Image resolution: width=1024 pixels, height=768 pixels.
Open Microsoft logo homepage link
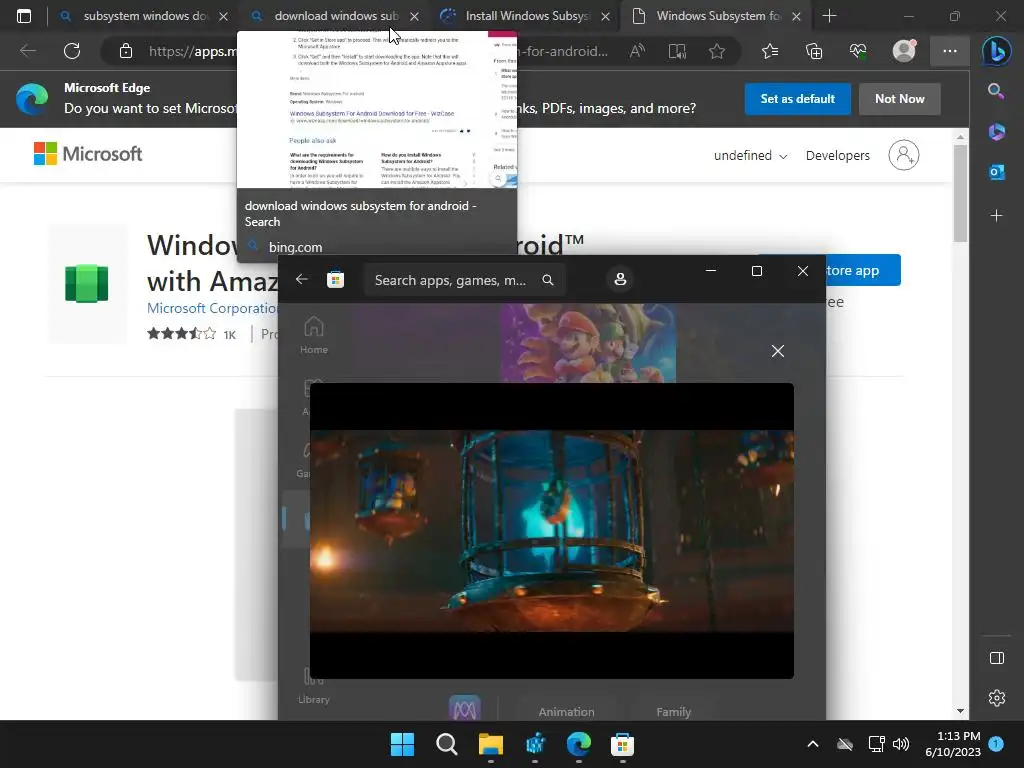(88, 154)
